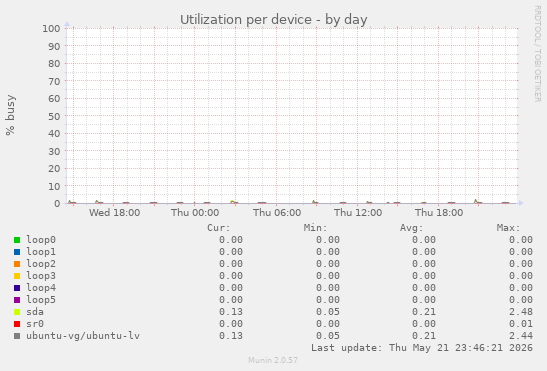Screen dimensions: 547x371
Task: Click the 50 y-axis tick label
Action: pyautogui.click(x=54, y=116)
